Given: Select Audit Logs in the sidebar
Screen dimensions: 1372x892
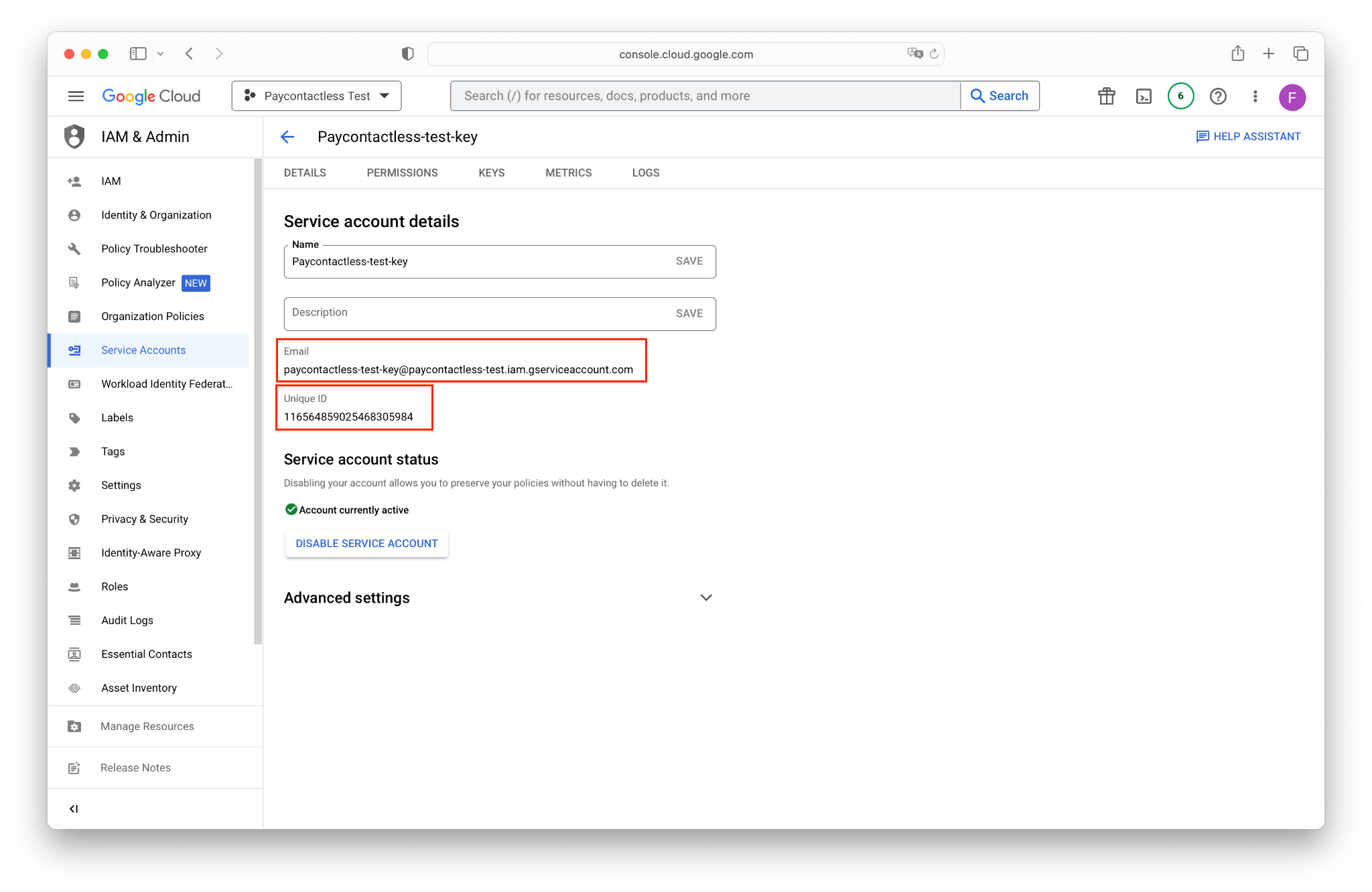Looking at the screenshot, I should pyautogui.click(x=127, y=620).
